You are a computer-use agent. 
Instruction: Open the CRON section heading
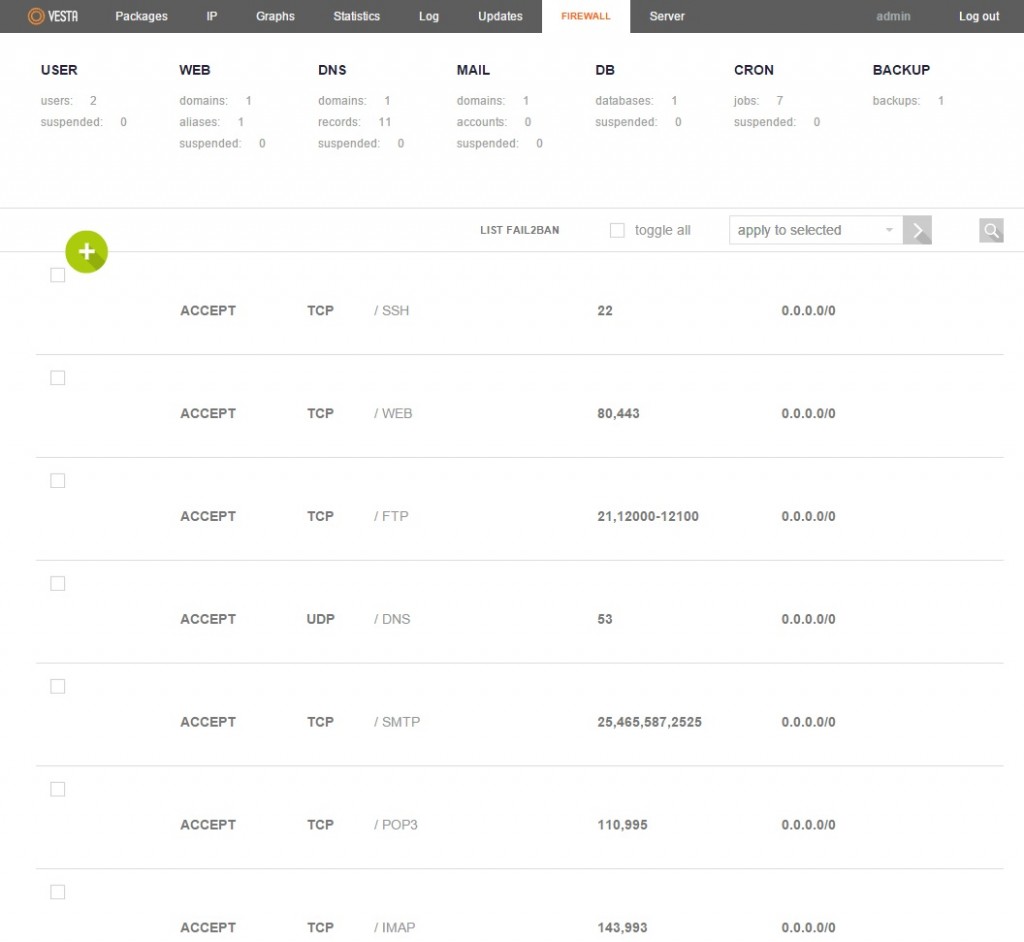(753, 70)
